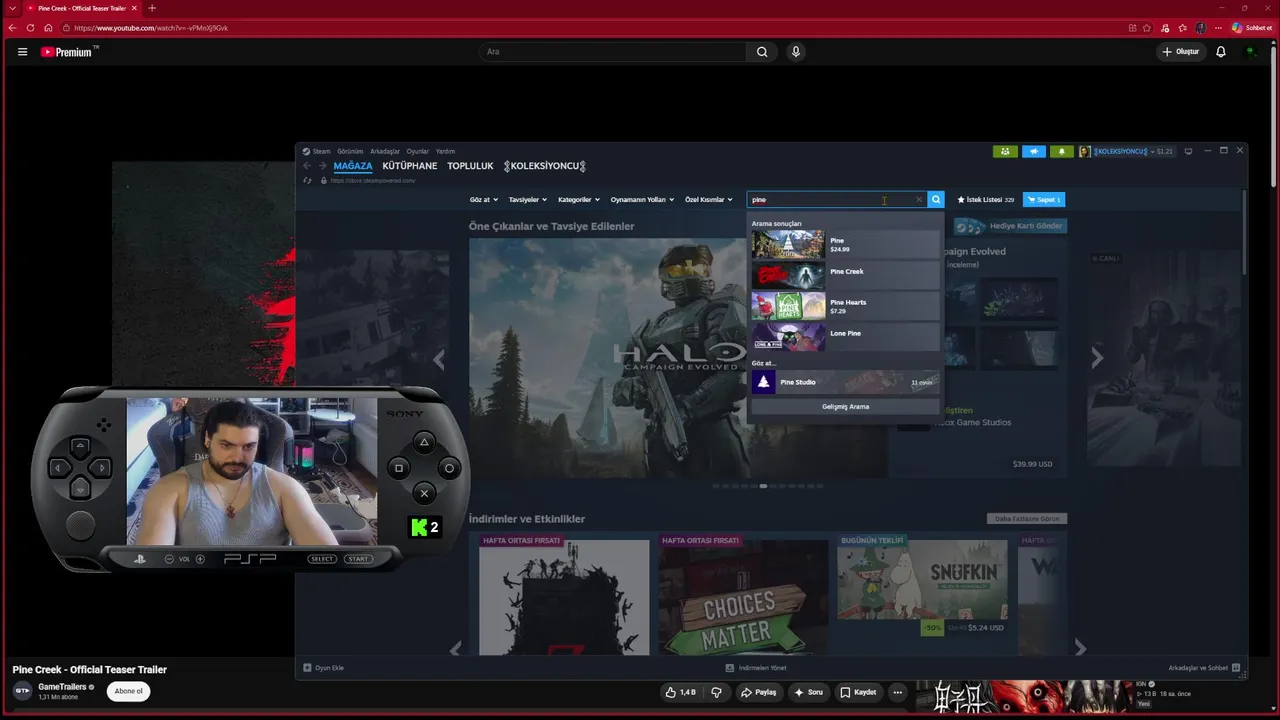The width and height of the screenshot is (1280, 720).
Task: Click the Daha Fazlasını Görün button
Action: (x=1026, y=519)
